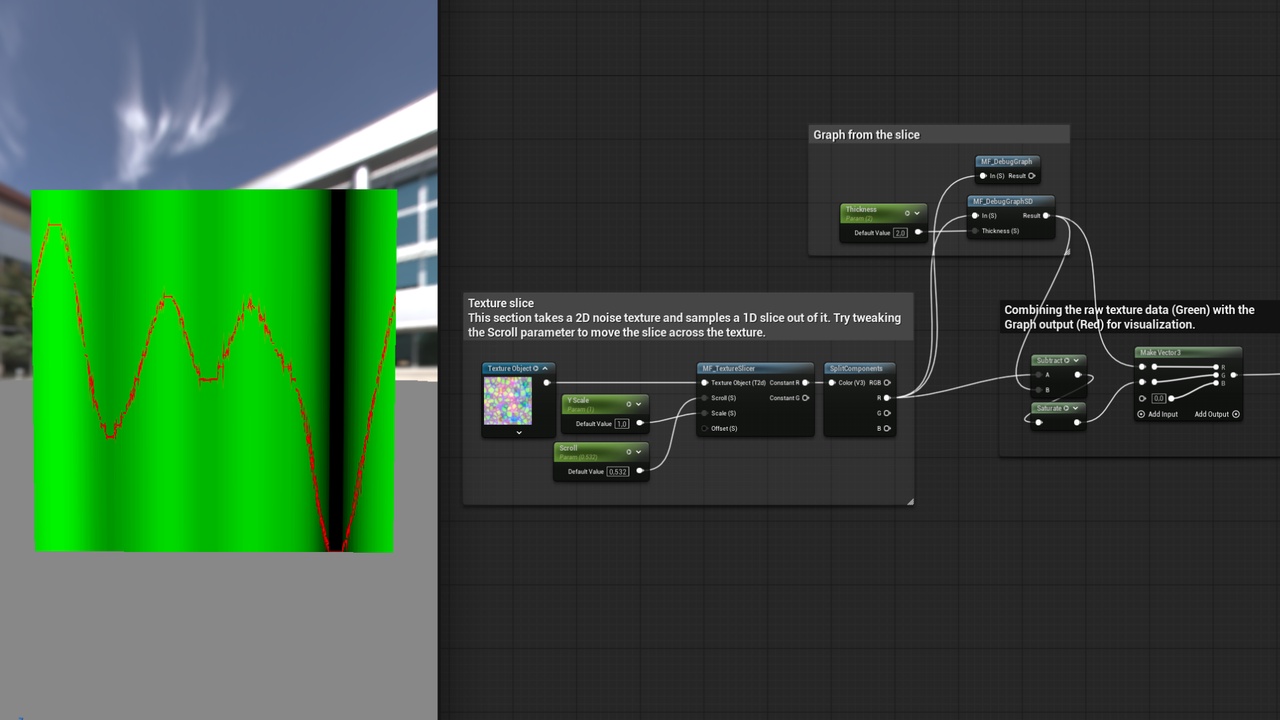The height and width of the screenshot is (720, 1280).
Task: Expand the Y Scale node chevron
Action: (x=638, y=404)
